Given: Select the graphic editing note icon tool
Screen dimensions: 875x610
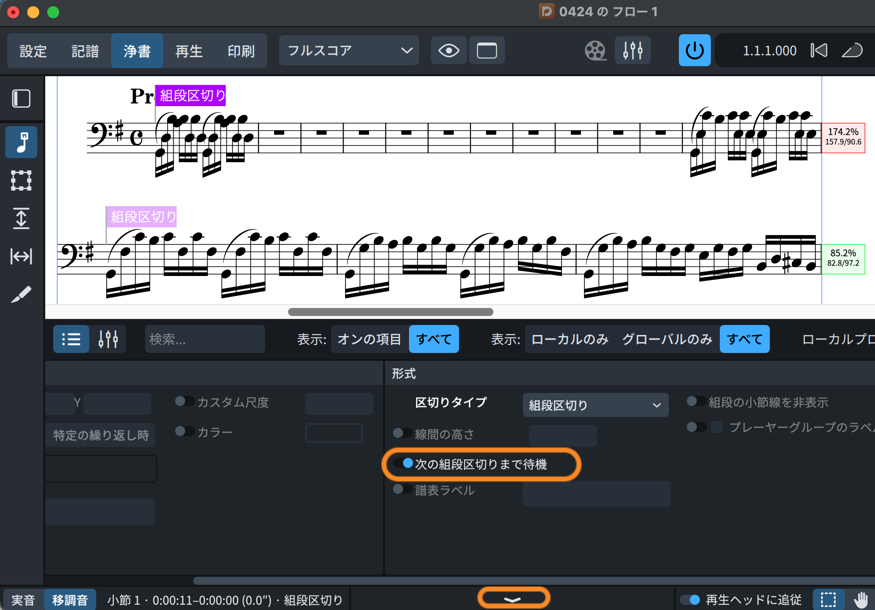Looking at the screenshot, I should [21, 142].
